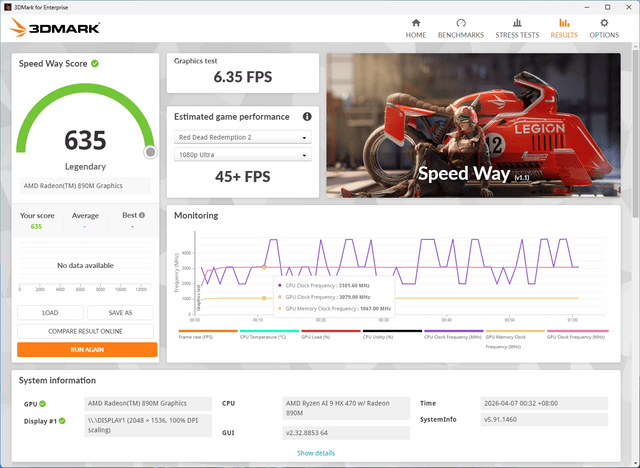Click the 6.35 FPS graphics test value
The height and width of the screenshot is (468, 640).
(x=243, y=77)
